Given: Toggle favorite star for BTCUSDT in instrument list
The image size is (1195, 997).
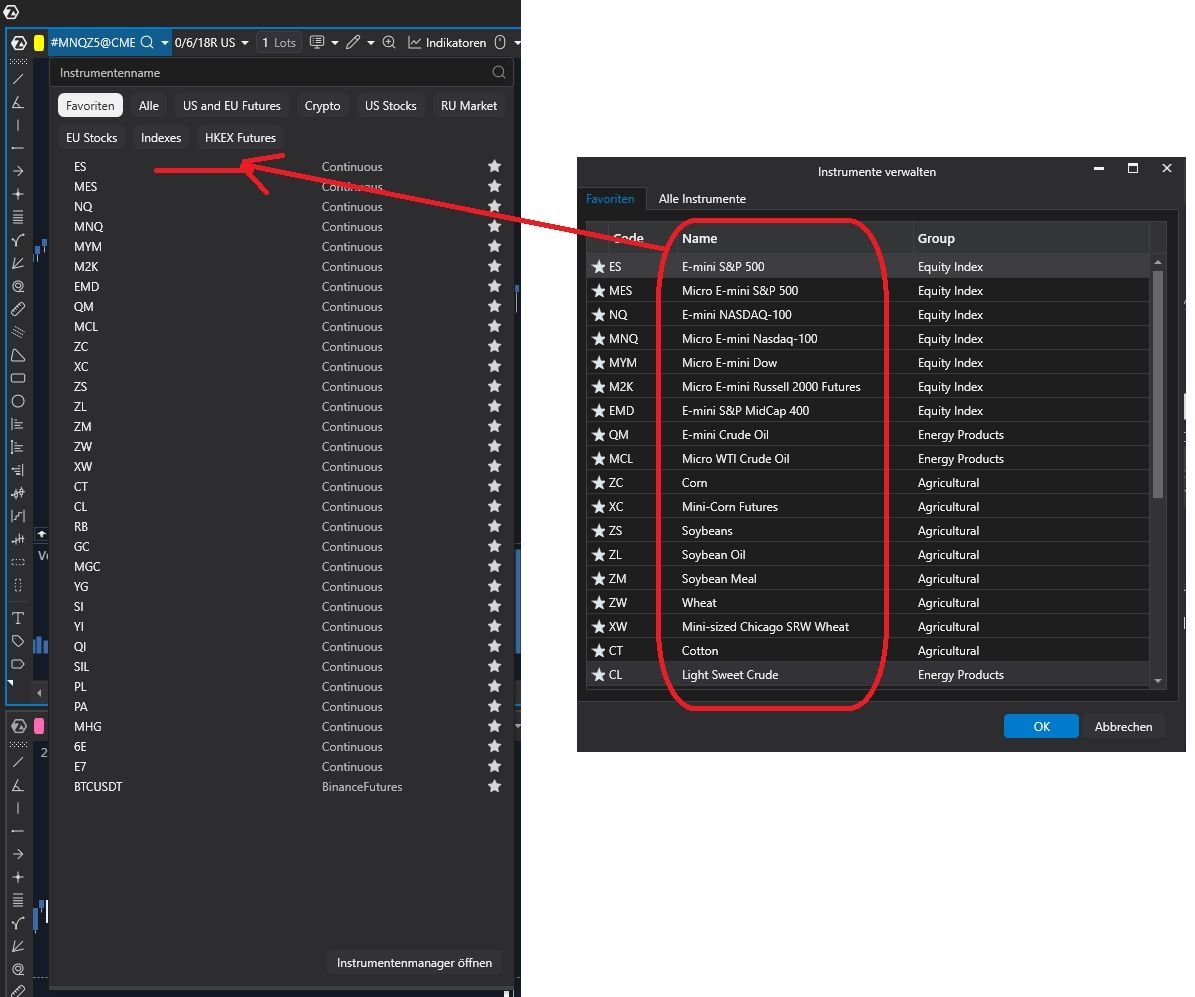Looking at the screenshot, I should point(495,786).
